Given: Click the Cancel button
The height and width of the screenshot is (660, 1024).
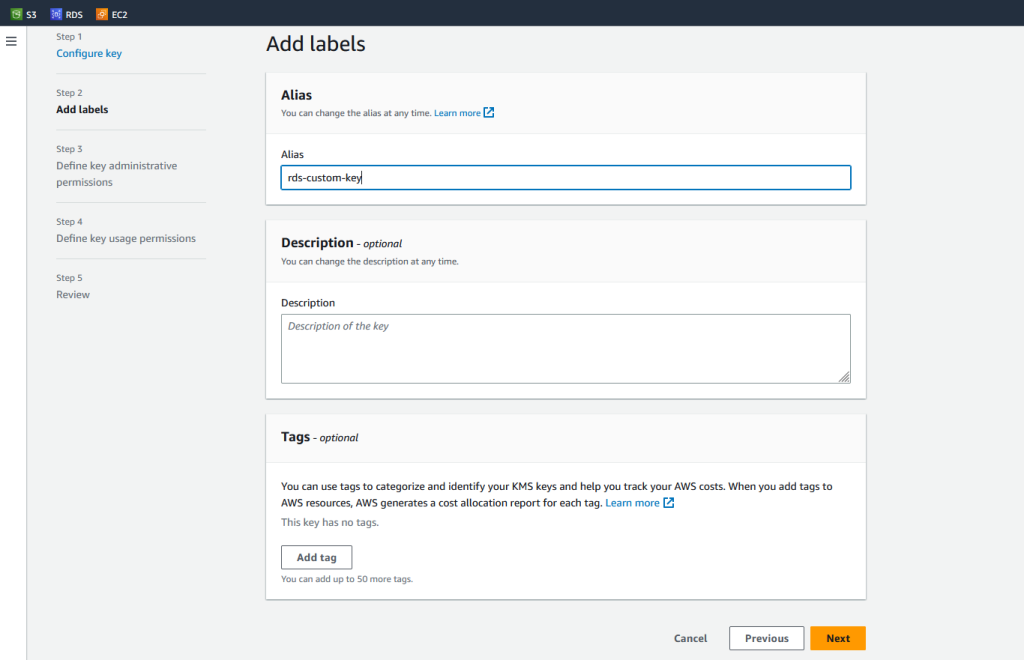Looking at the screenshot, I should click(690, 638).
